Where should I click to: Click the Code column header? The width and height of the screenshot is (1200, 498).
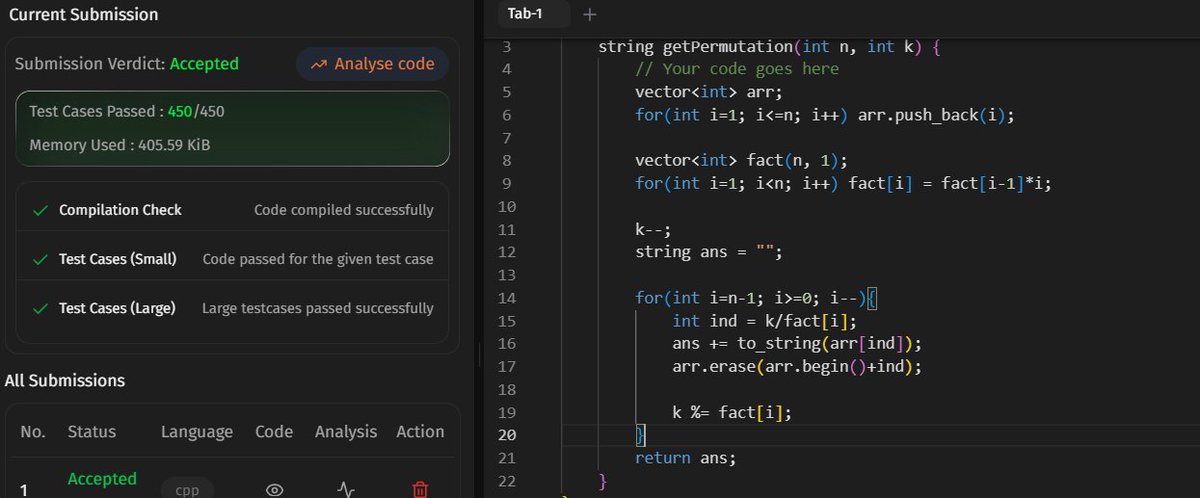[274, 432]
